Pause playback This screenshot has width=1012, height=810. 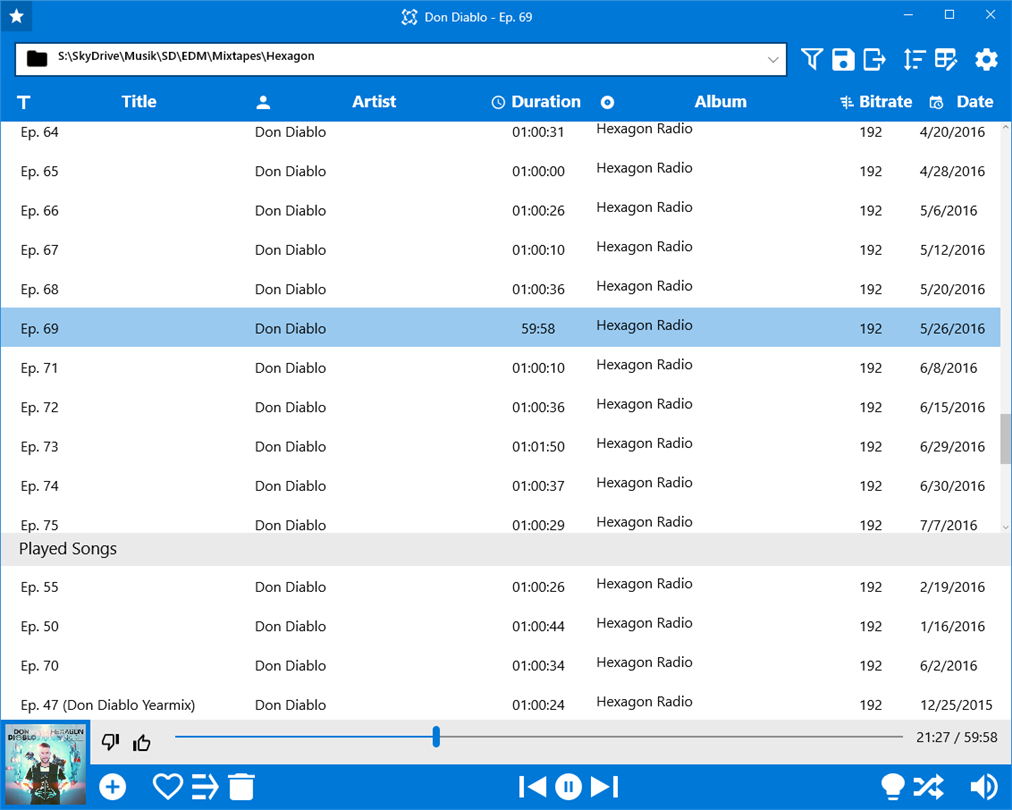pos(569,787)
